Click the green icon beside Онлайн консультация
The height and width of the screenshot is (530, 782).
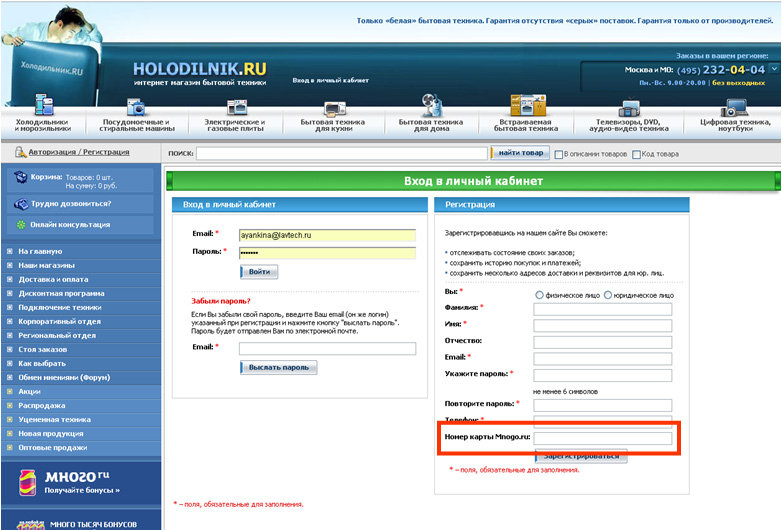tap(21, 225)
